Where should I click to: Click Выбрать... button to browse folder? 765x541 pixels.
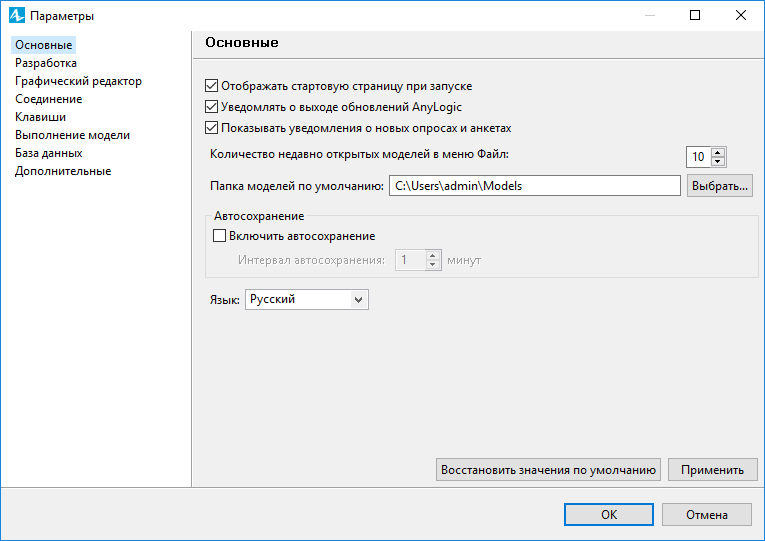[x=720, y=186]
